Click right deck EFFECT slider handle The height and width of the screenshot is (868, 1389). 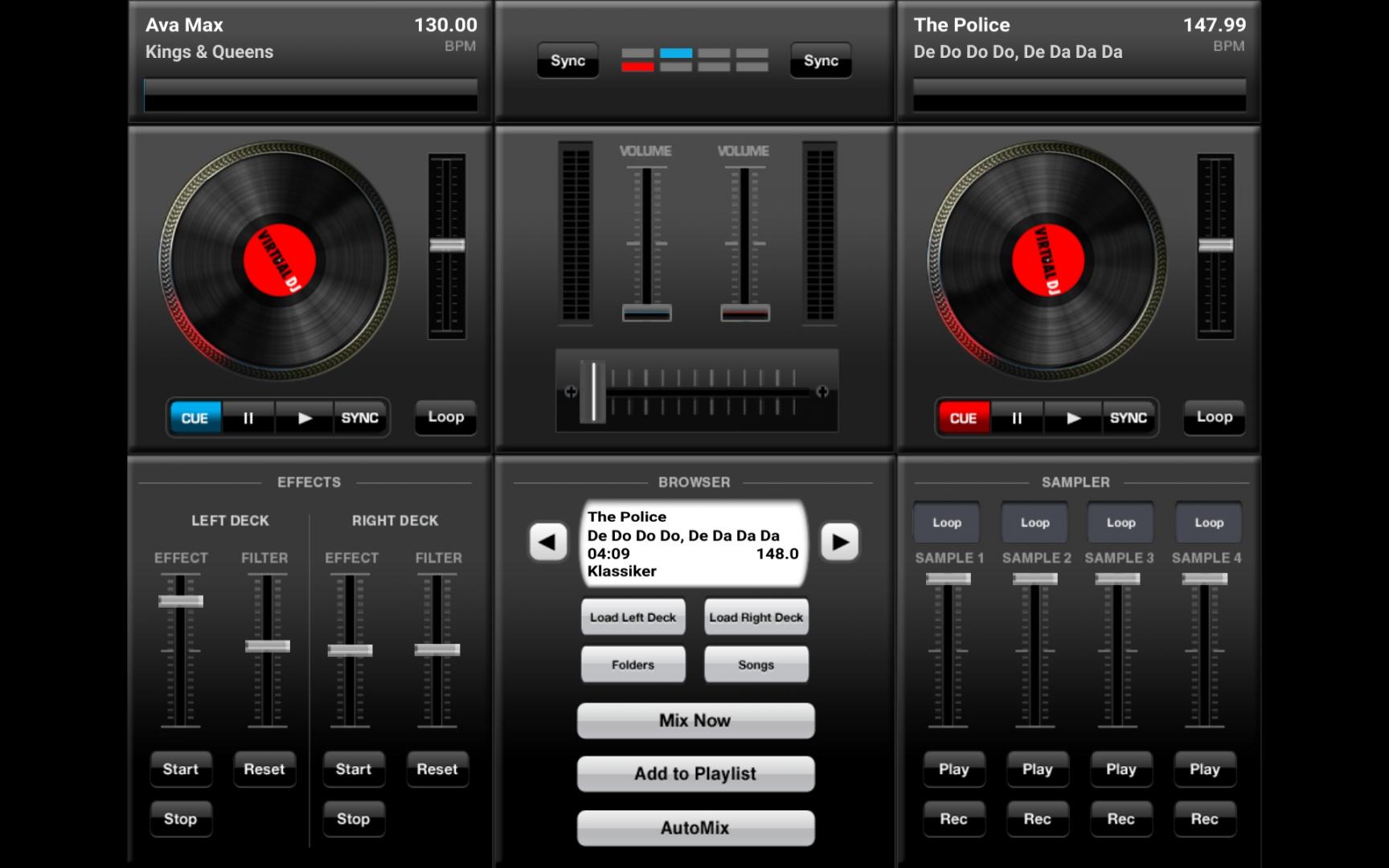(350, 650)
